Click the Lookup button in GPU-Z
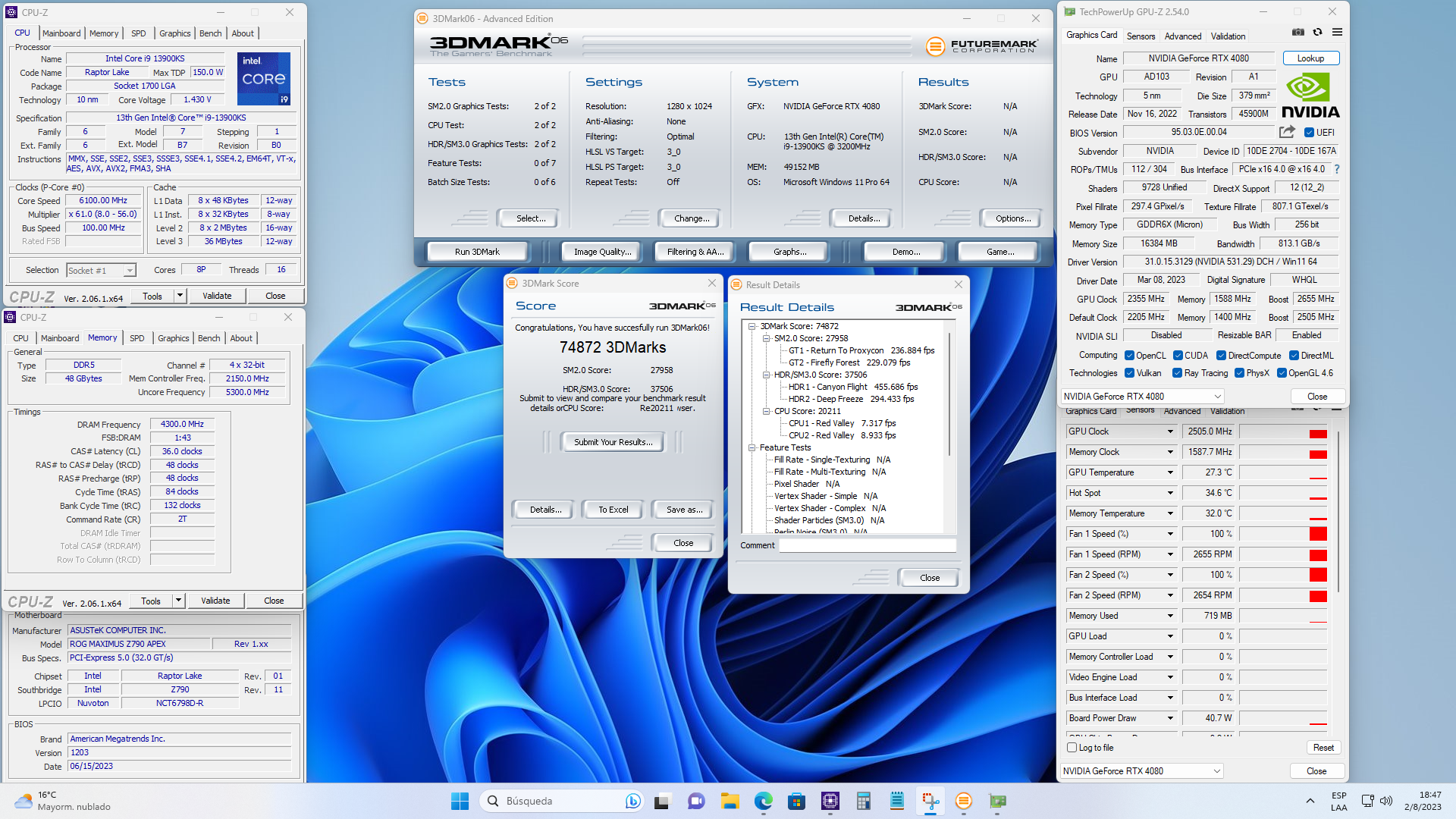The image size is (1456, 819). (x=1310, y=58)
